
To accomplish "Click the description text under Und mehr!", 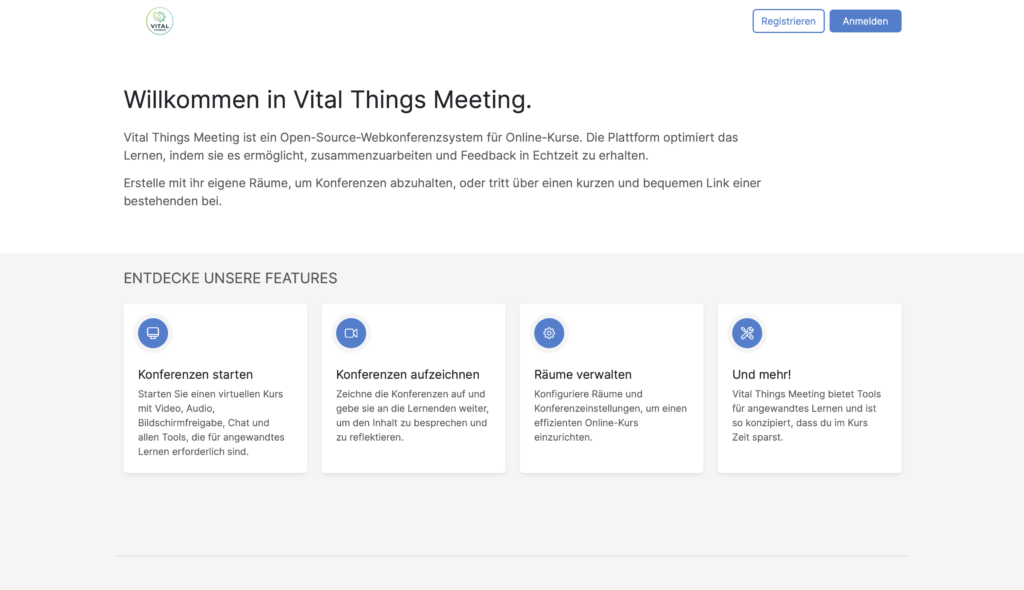I will point(806,416).
